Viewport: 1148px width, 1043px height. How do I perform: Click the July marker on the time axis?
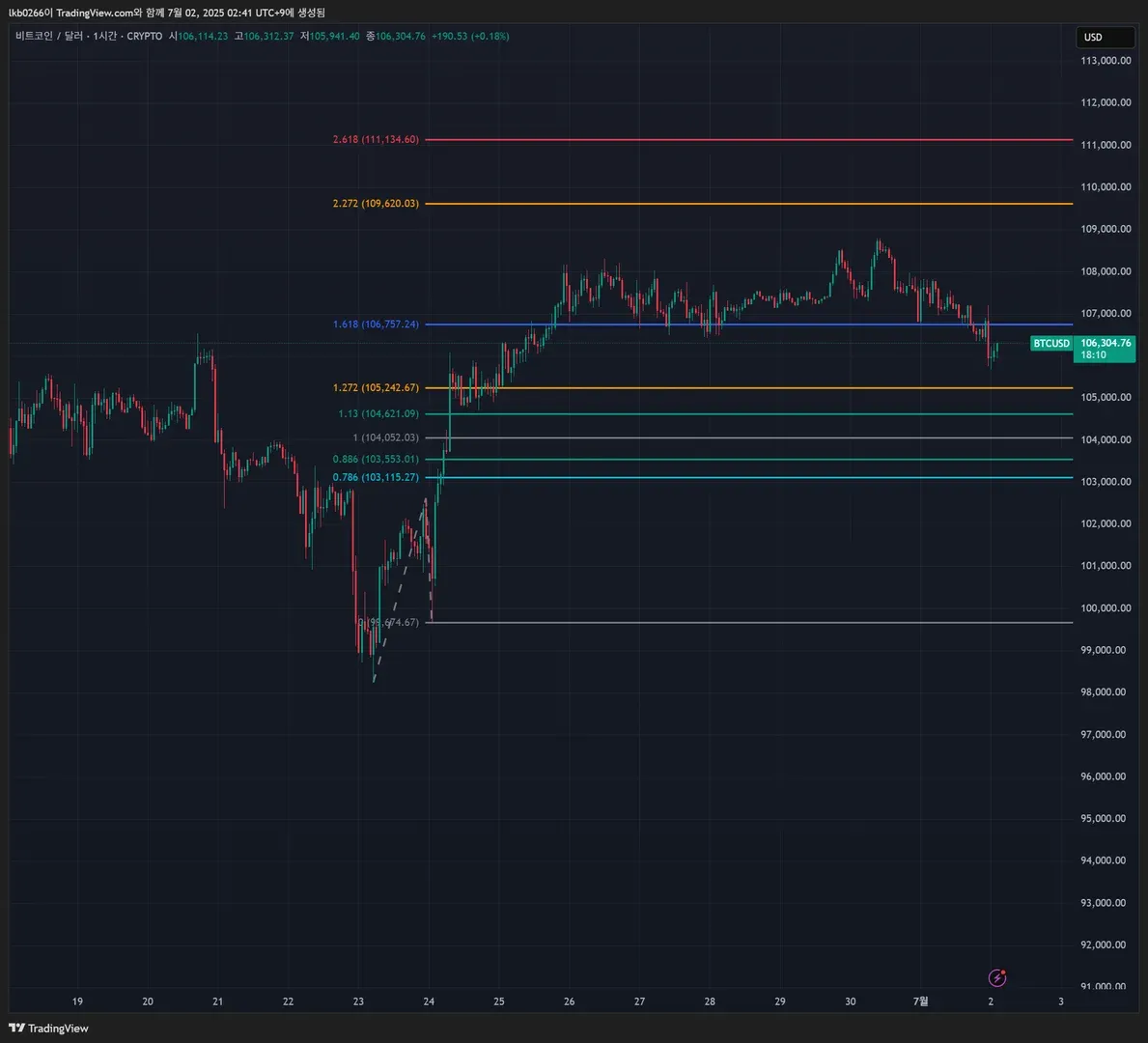920,1001
